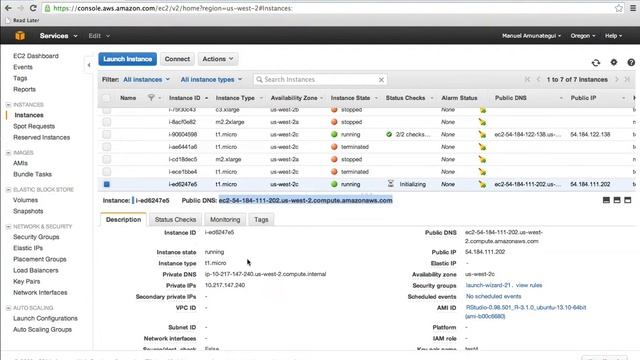Click the Name column filter icon
640x360 pixels.
point(151,98)
